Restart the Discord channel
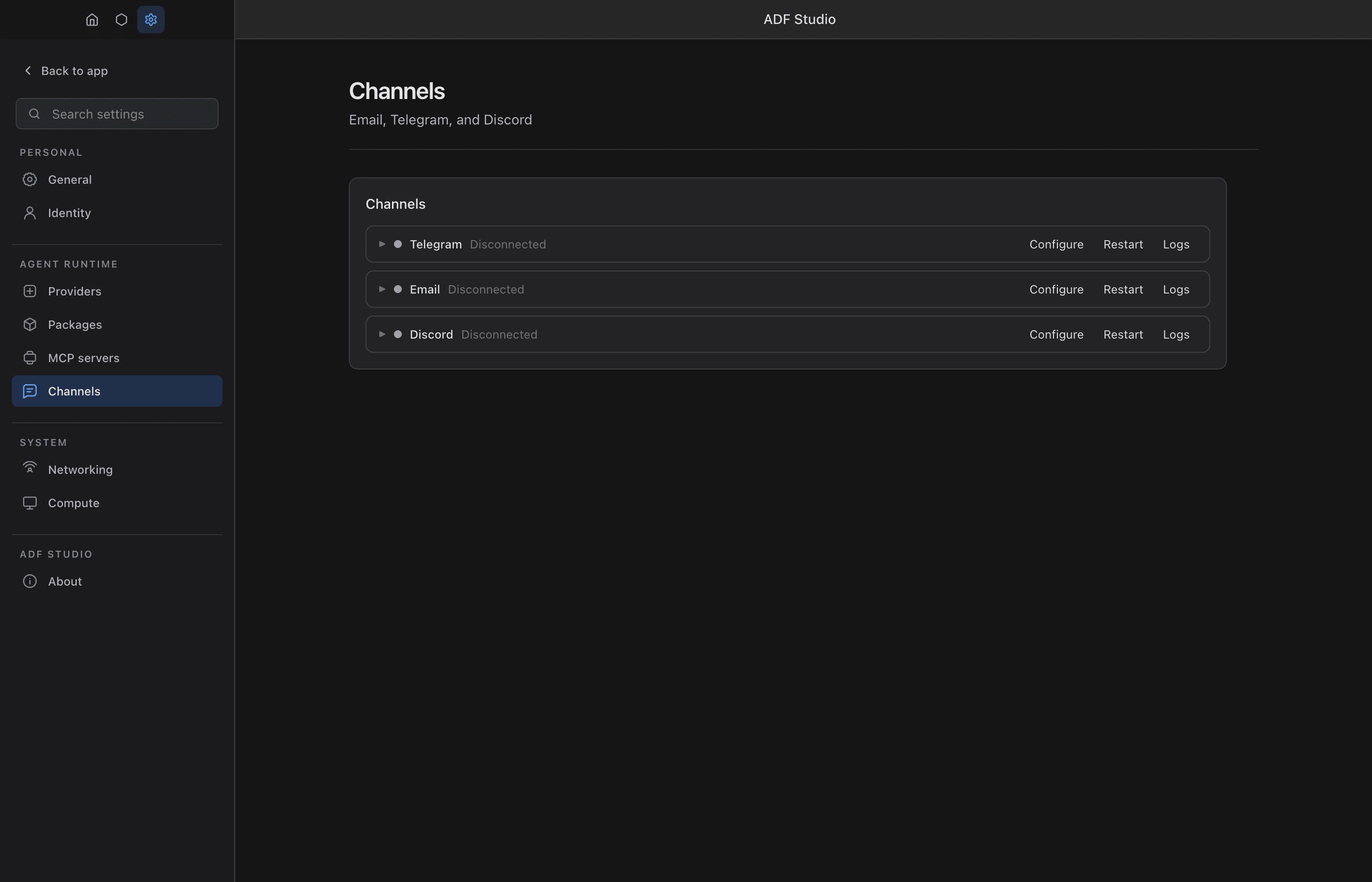1372x882 pixels. tap(1123, 335)
